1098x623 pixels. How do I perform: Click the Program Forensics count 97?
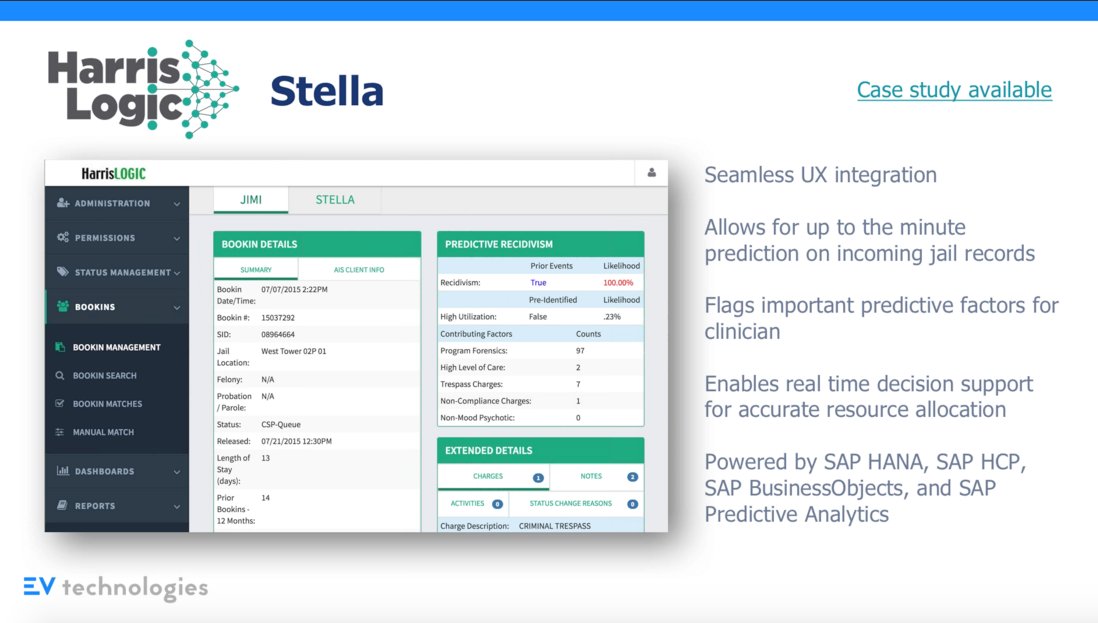(x=580, y=351)
